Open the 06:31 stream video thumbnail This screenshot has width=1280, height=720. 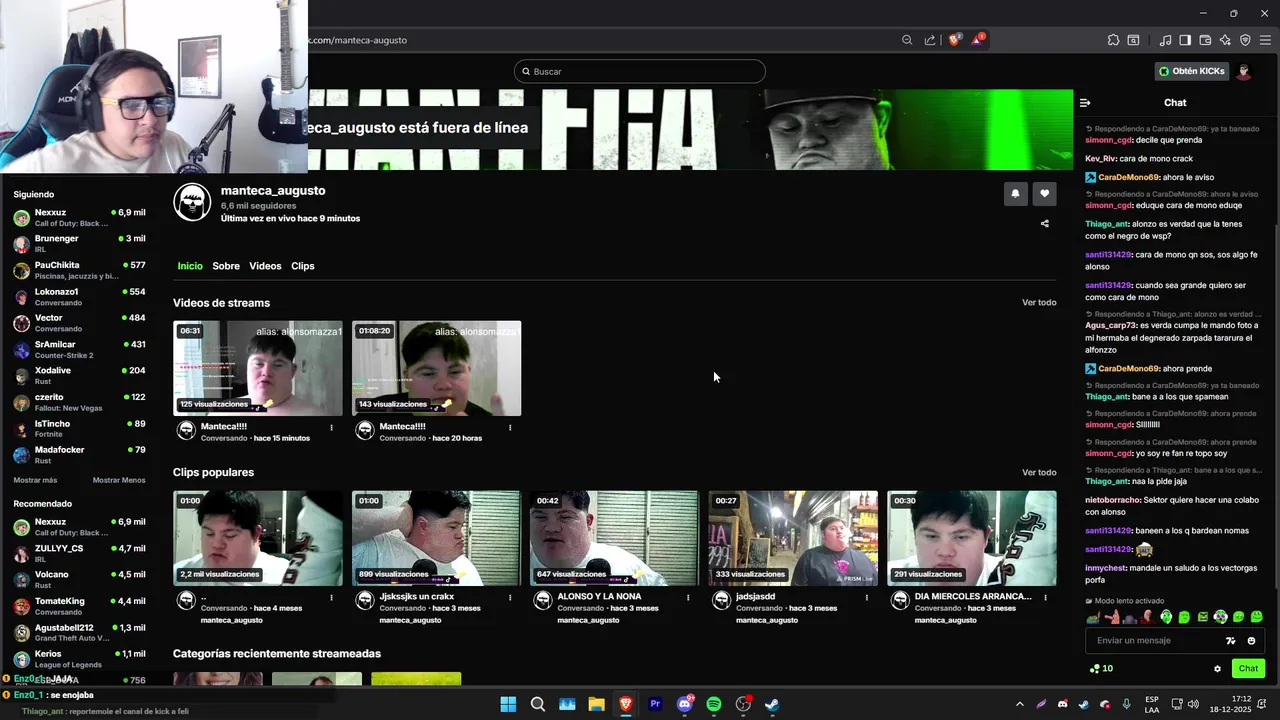(x=258, y=368)
